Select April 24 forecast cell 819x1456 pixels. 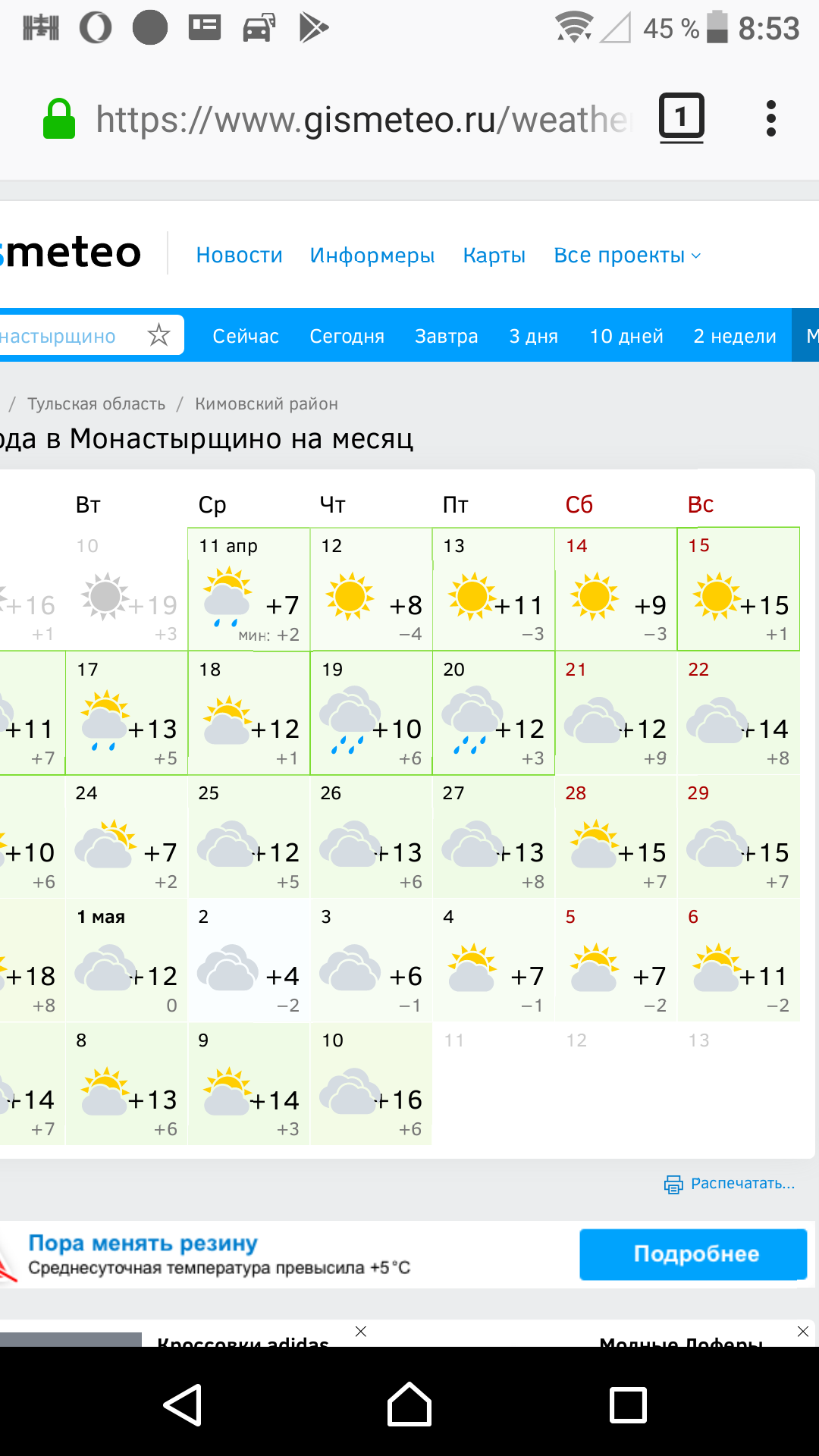pyautogui.click(x=127, y=836)
